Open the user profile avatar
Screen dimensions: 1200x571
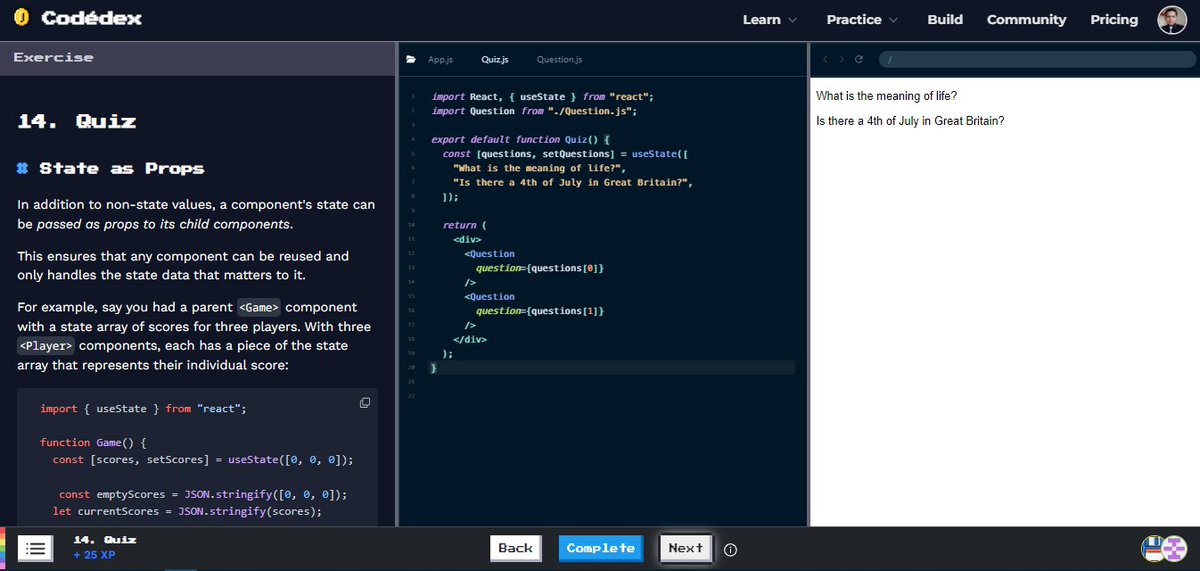[x=1171, y=19]
